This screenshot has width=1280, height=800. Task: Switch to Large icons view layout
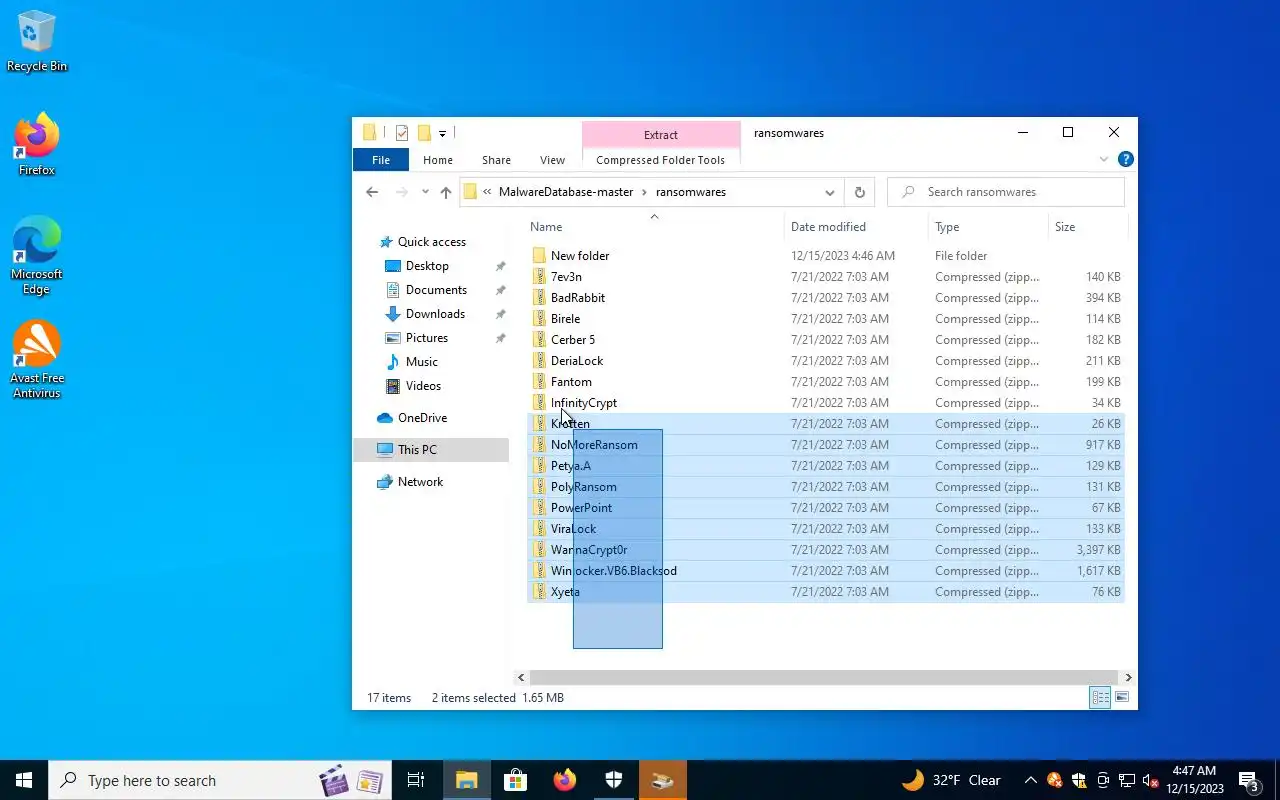1122,698
